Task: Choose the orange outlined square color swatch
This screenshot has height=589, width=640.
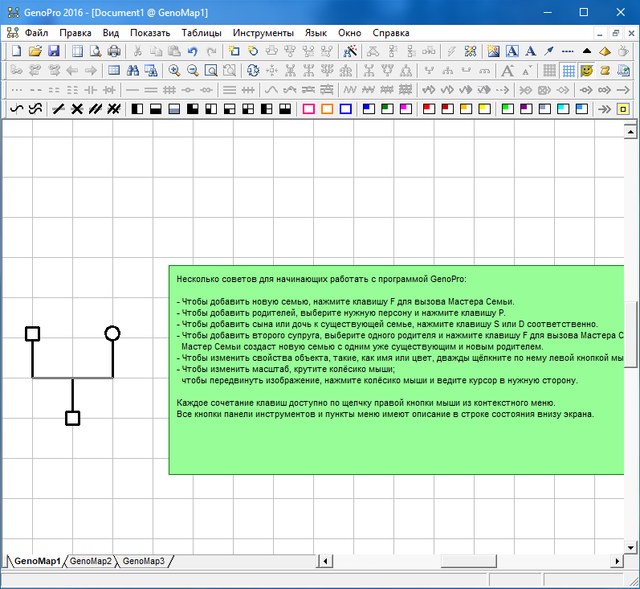Action: [x=327, y=108]
